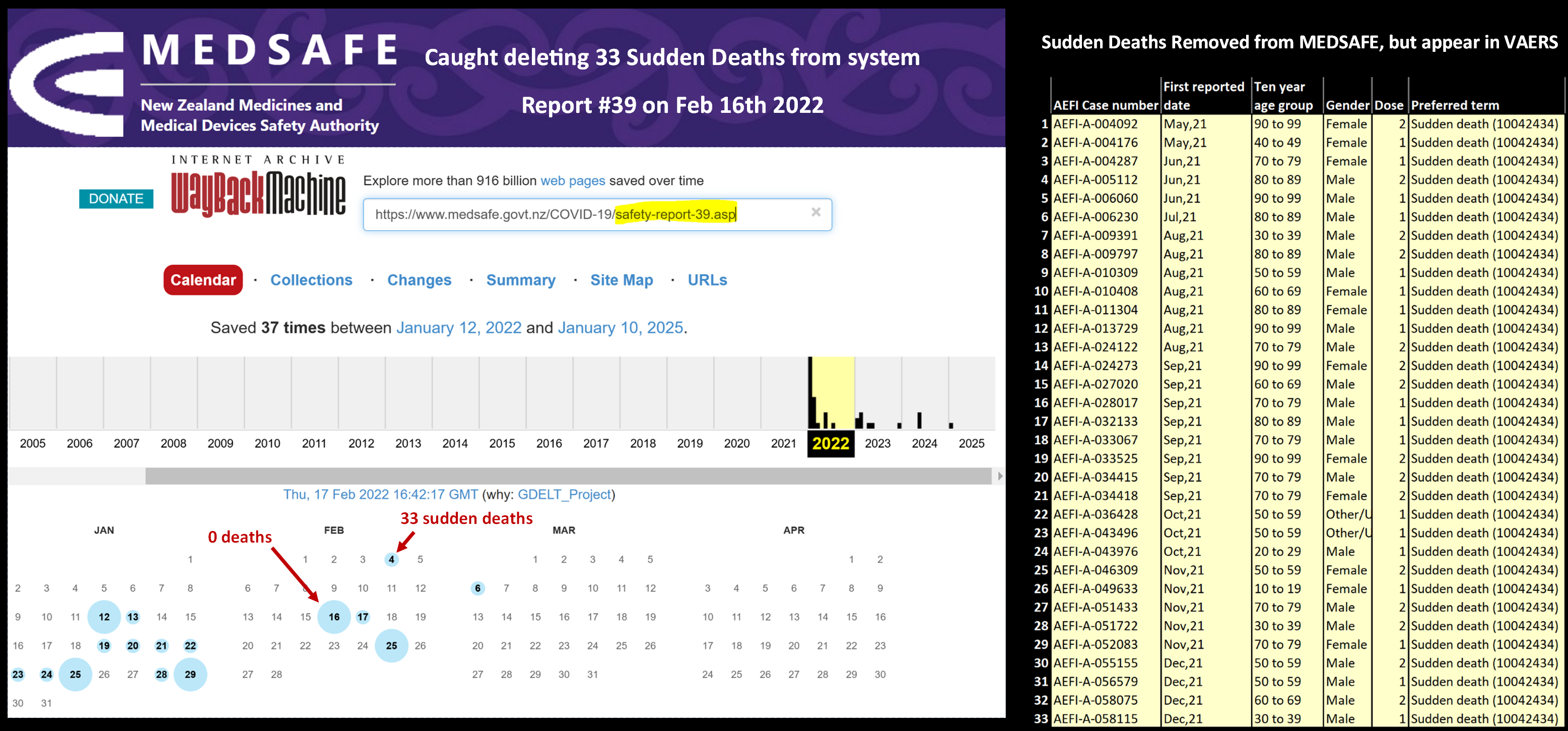
Task: Click '20 to 29' age group cell
Action: coord(1277,552)
